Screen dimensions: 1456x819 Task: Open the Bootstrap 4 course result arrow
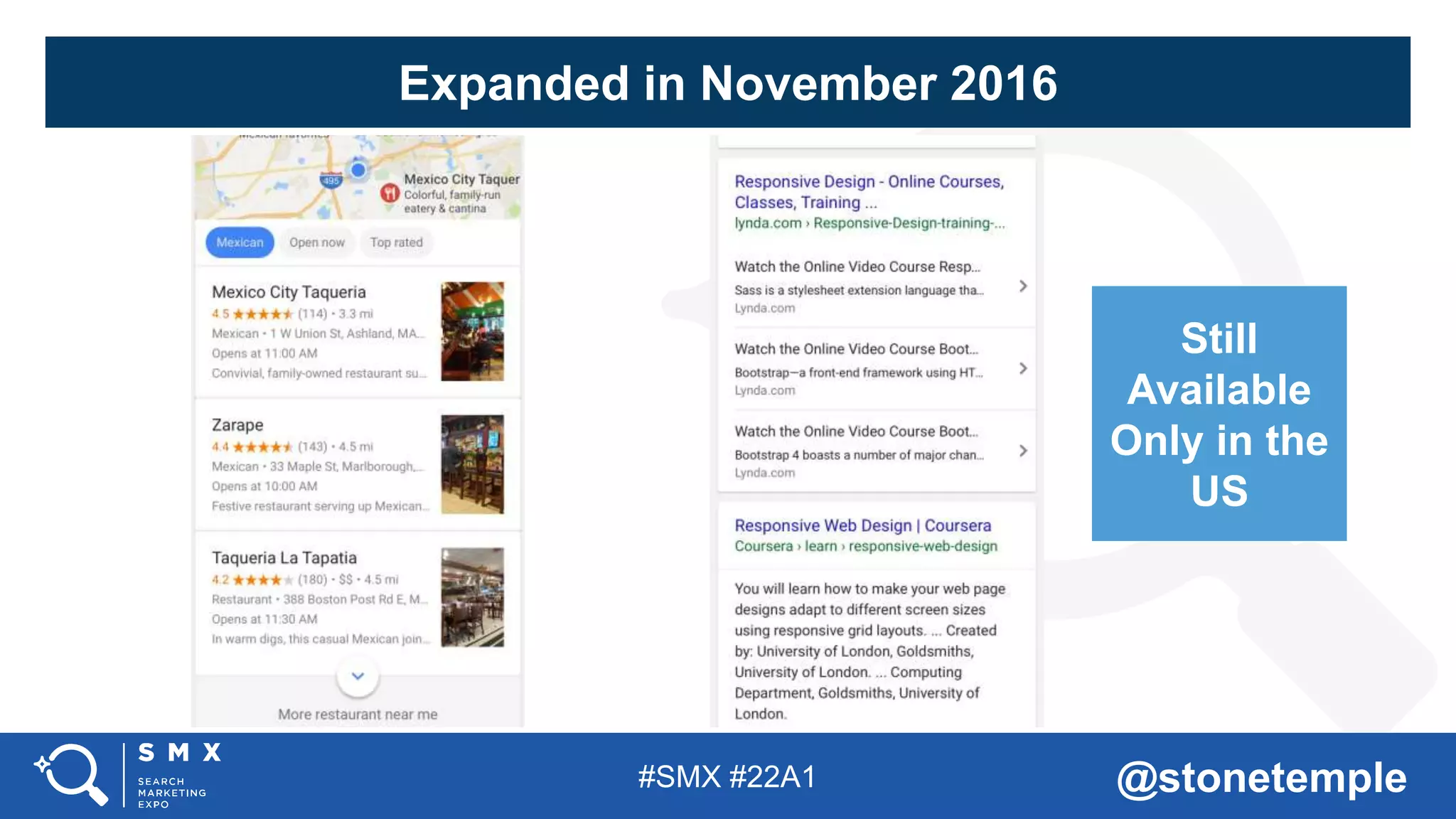point(1022,451)
